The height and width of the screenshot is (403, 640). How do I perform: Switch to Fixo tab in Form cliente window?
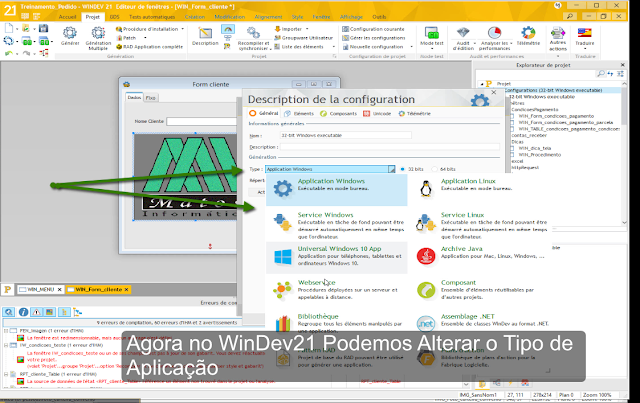pos(151,98)
